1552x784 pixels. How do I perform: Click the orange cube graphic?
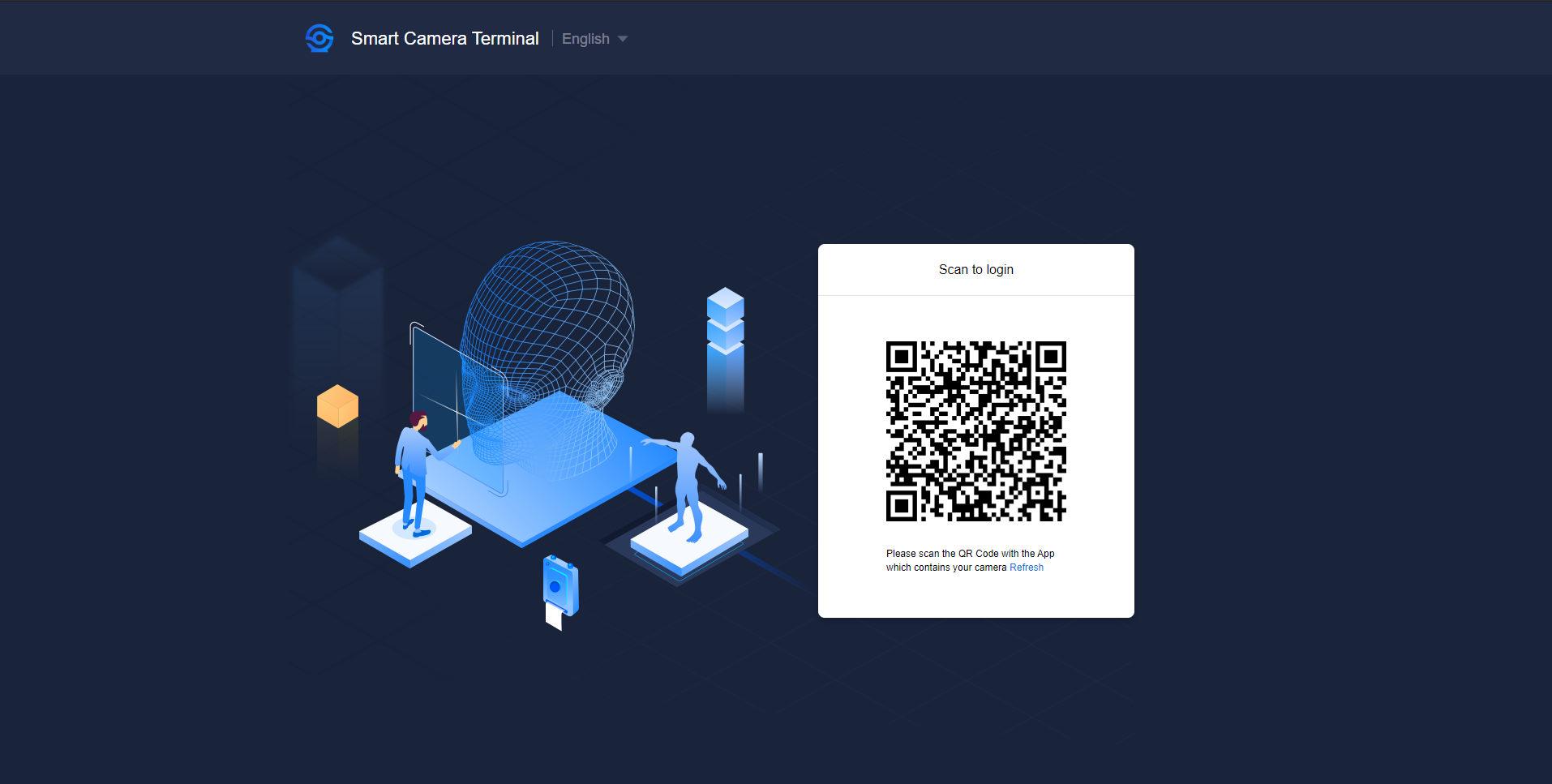point(337,405)
